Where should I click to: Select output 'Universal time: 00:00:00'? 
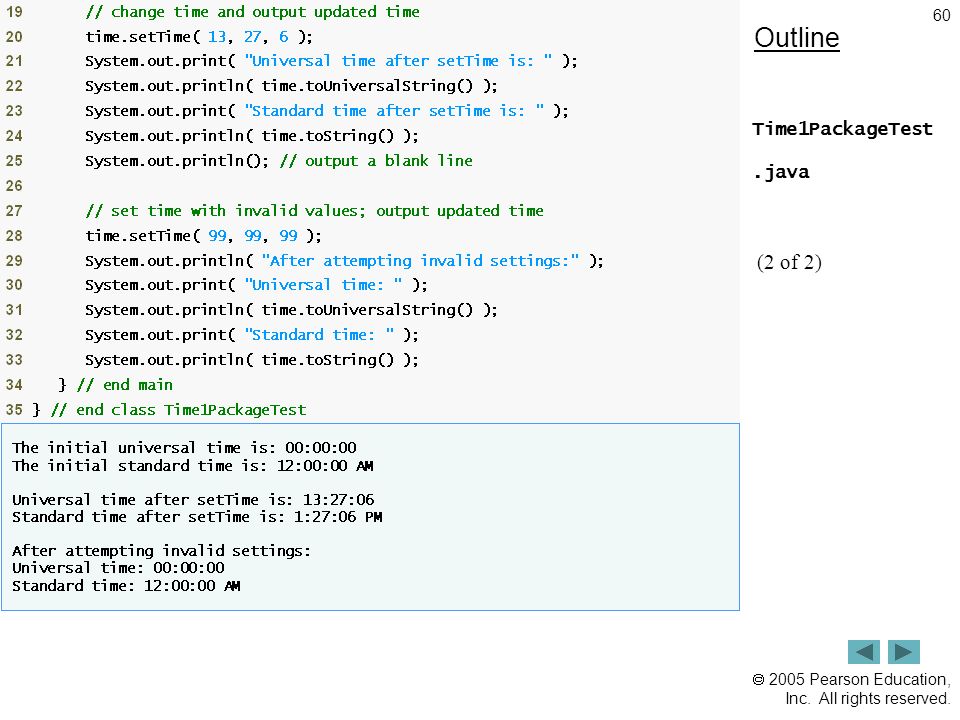click(118, 568)
